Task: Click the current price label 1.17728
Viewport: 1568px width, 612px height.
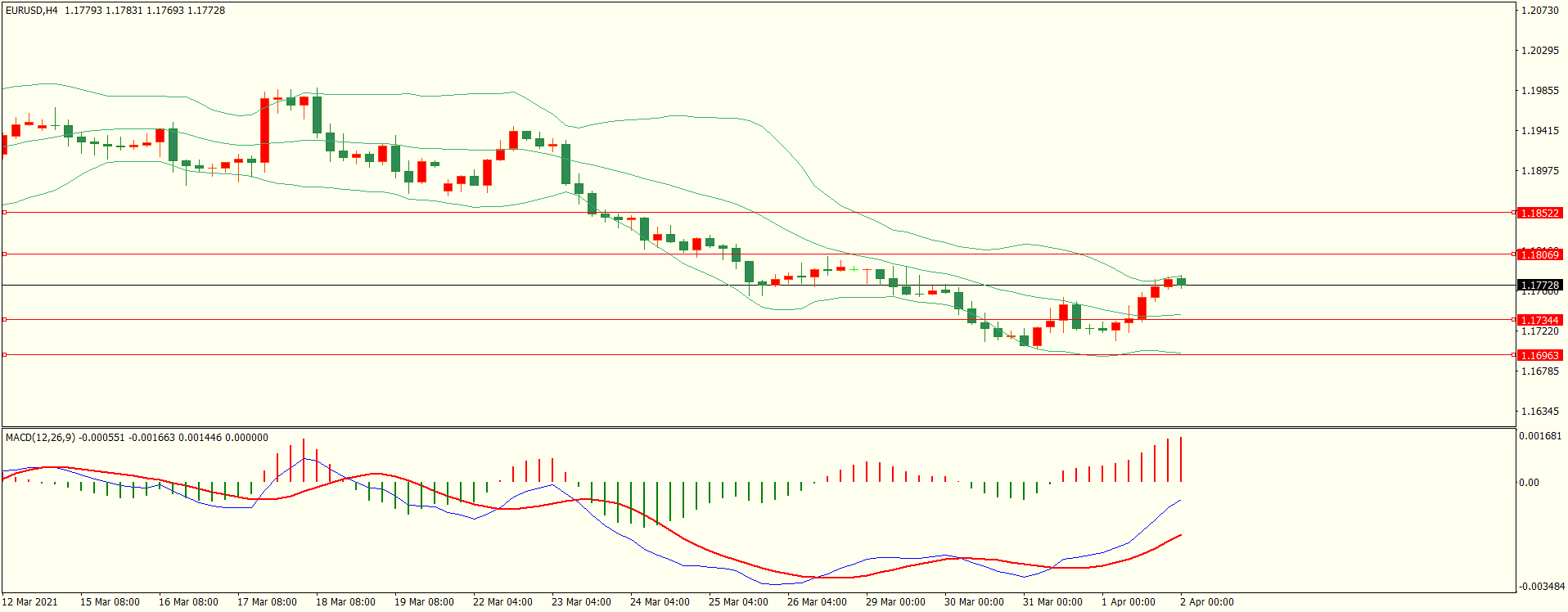Action: pos(1539,286)
